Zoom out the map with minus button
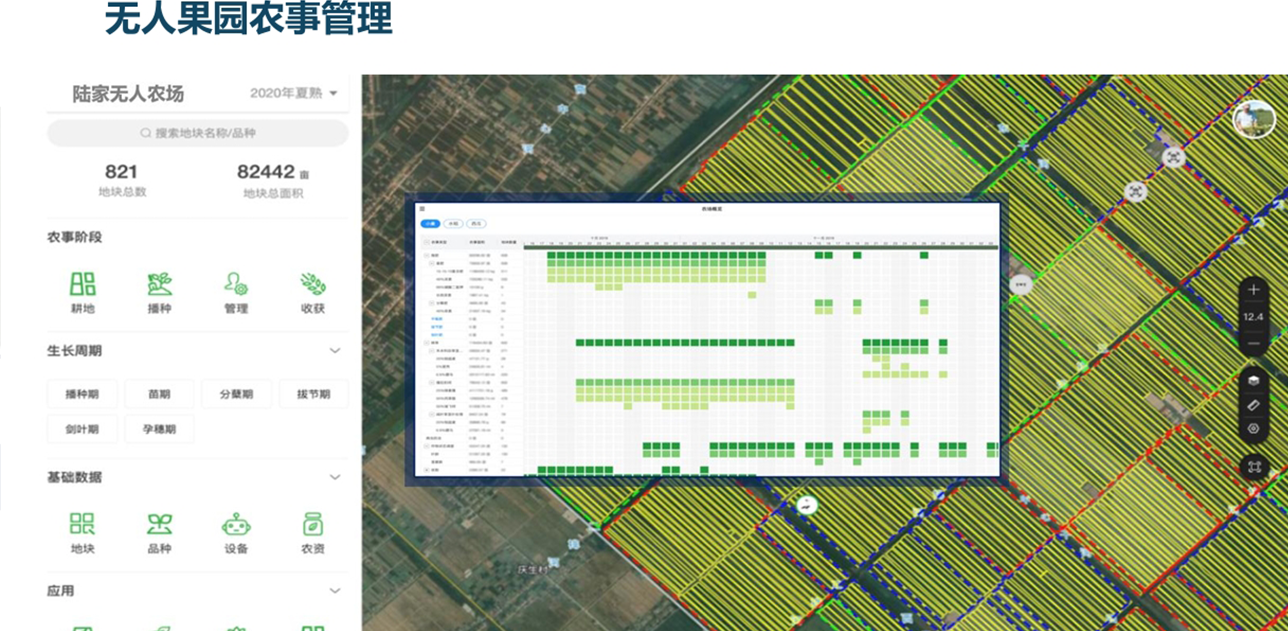 coord(1254,343)
